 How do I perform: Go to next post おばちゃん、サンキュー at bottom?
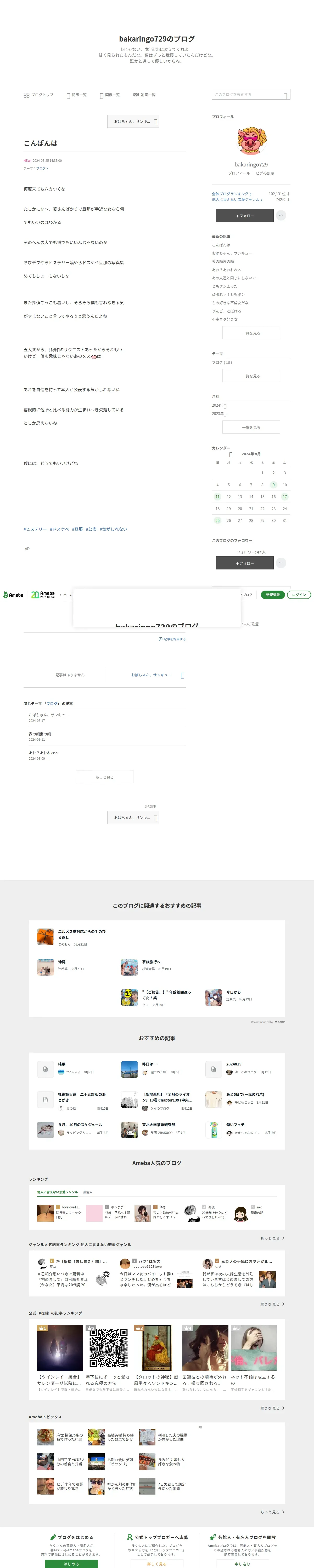tap(133, 817)
